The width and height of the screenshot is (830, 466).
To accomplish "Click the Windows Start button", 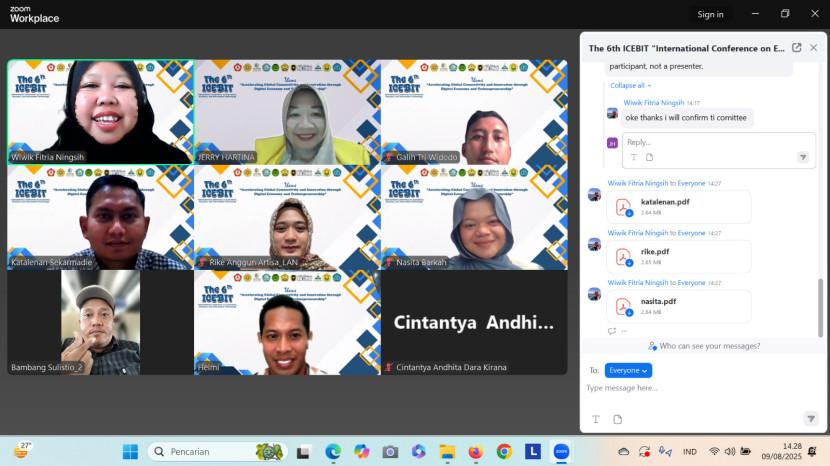I will click(x=130, y=452).
